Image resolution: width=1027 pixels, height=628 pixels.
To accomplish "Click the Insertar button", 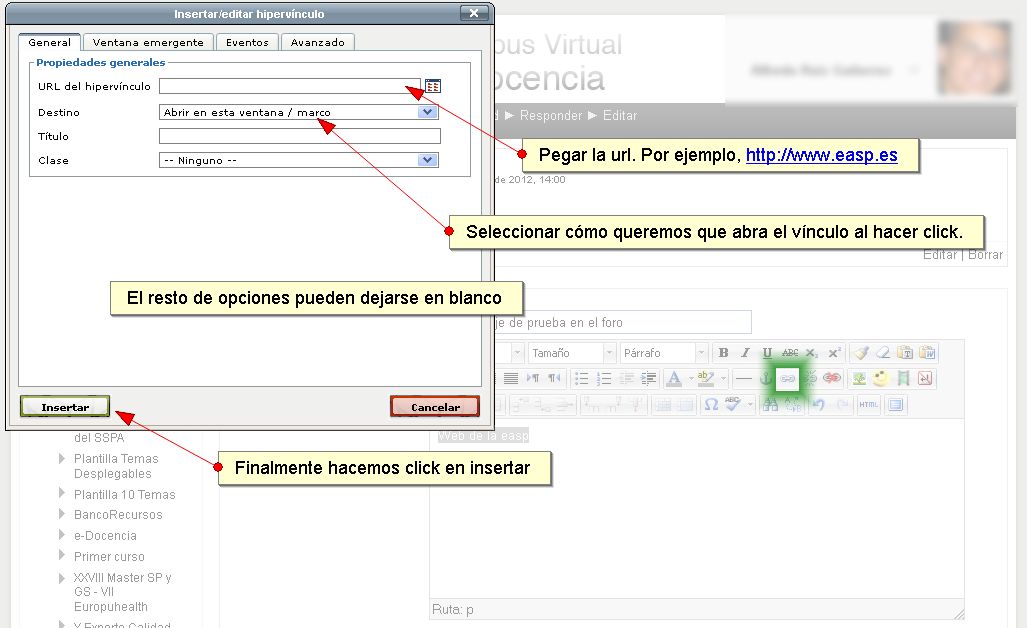I will 65,407.
